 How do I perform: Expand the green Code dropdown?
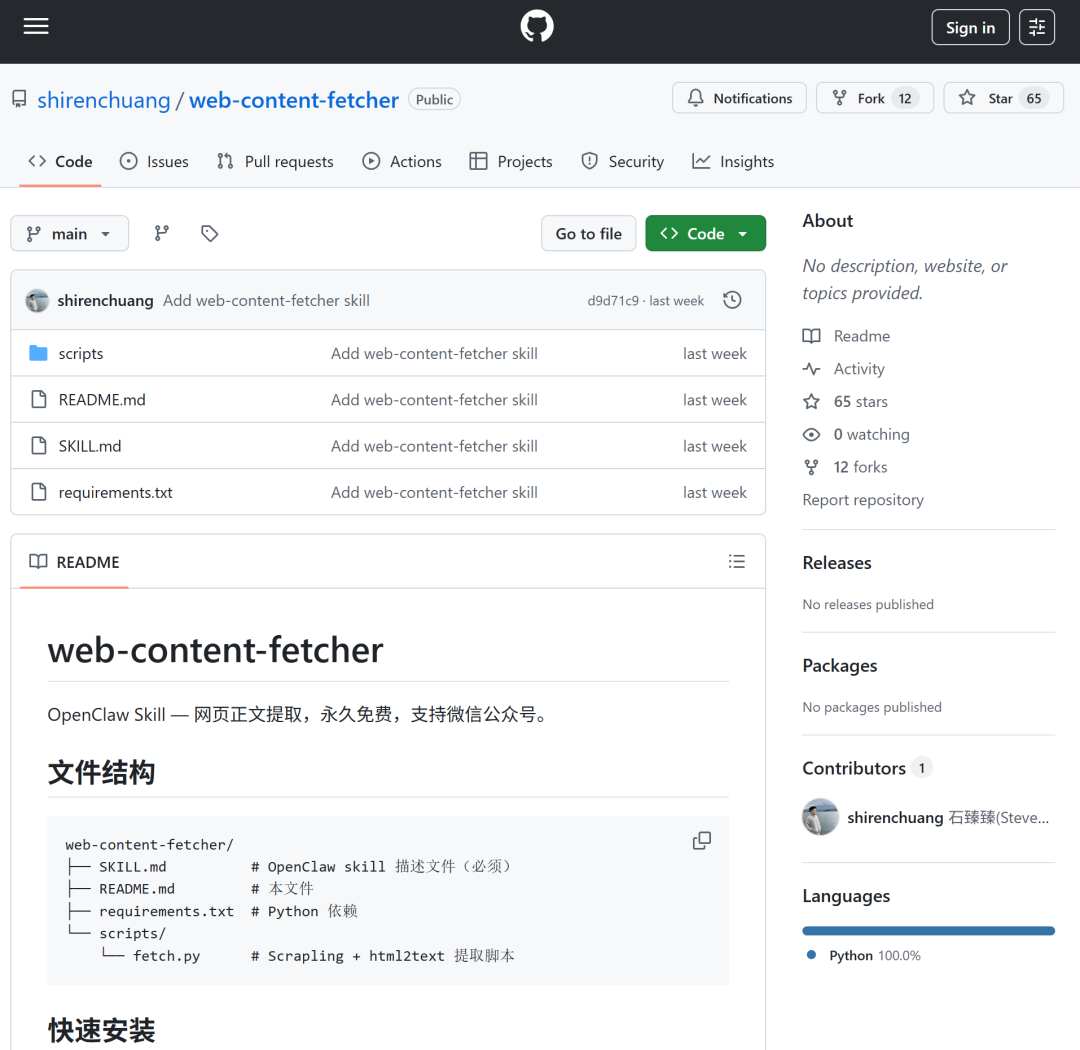[705, 233]
